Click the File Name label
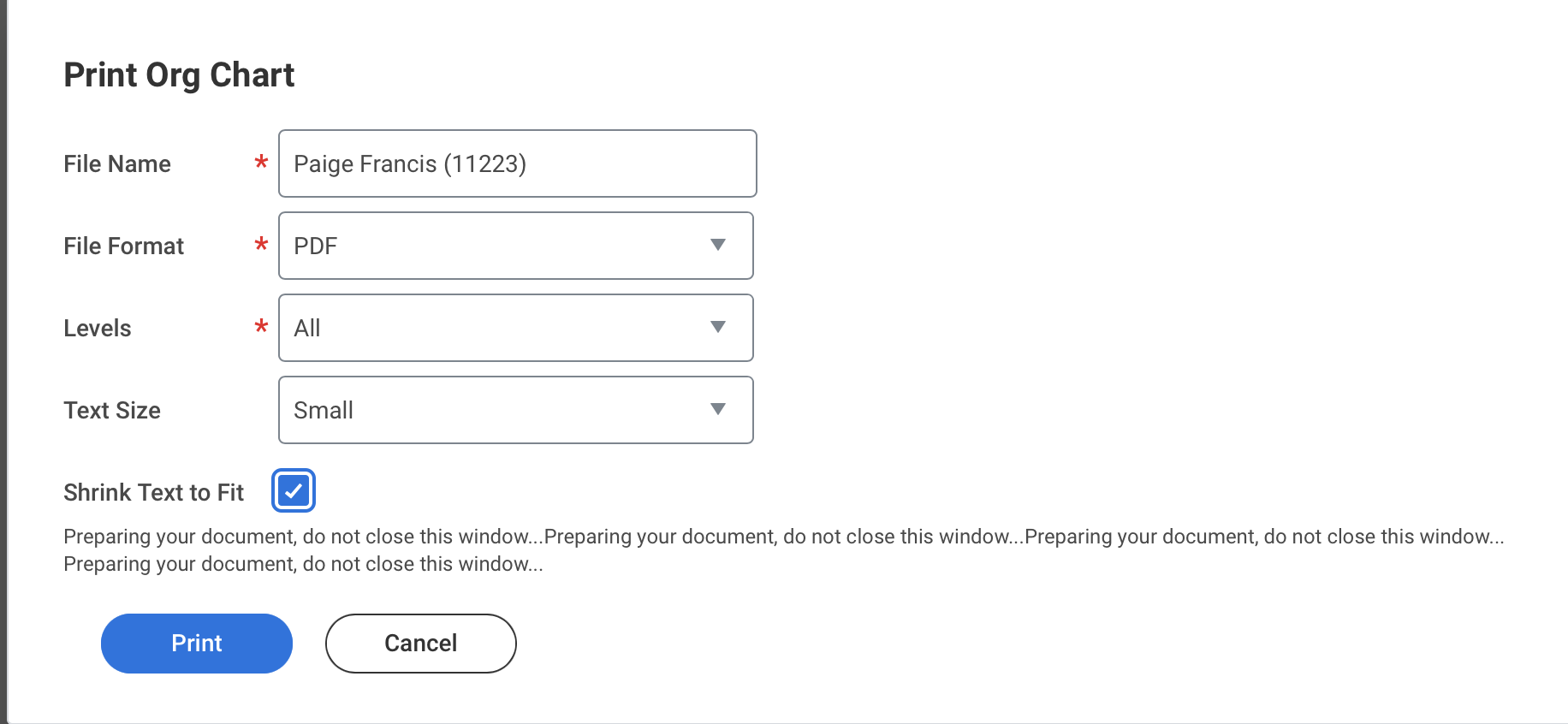1568x724 pixels. [x=117, y=164]
